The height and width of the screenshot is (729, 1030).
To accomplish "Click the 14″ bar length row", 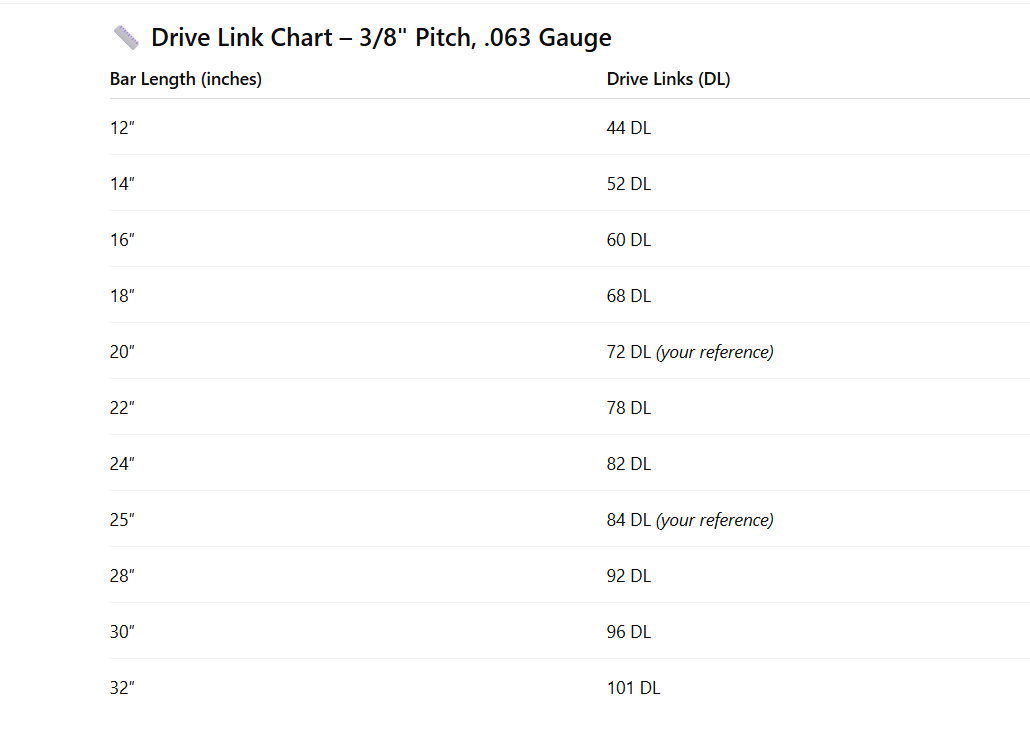I will tap(122, 184).
